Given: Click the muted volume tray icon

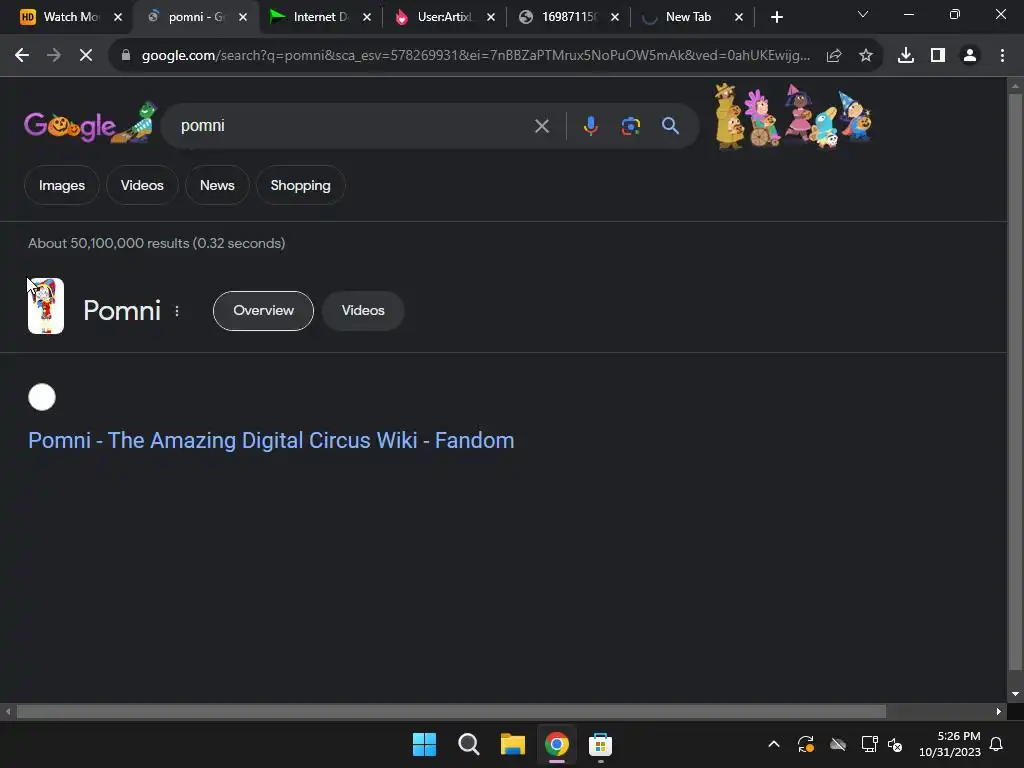Looking at the screenshot, I should coord(895,744).
